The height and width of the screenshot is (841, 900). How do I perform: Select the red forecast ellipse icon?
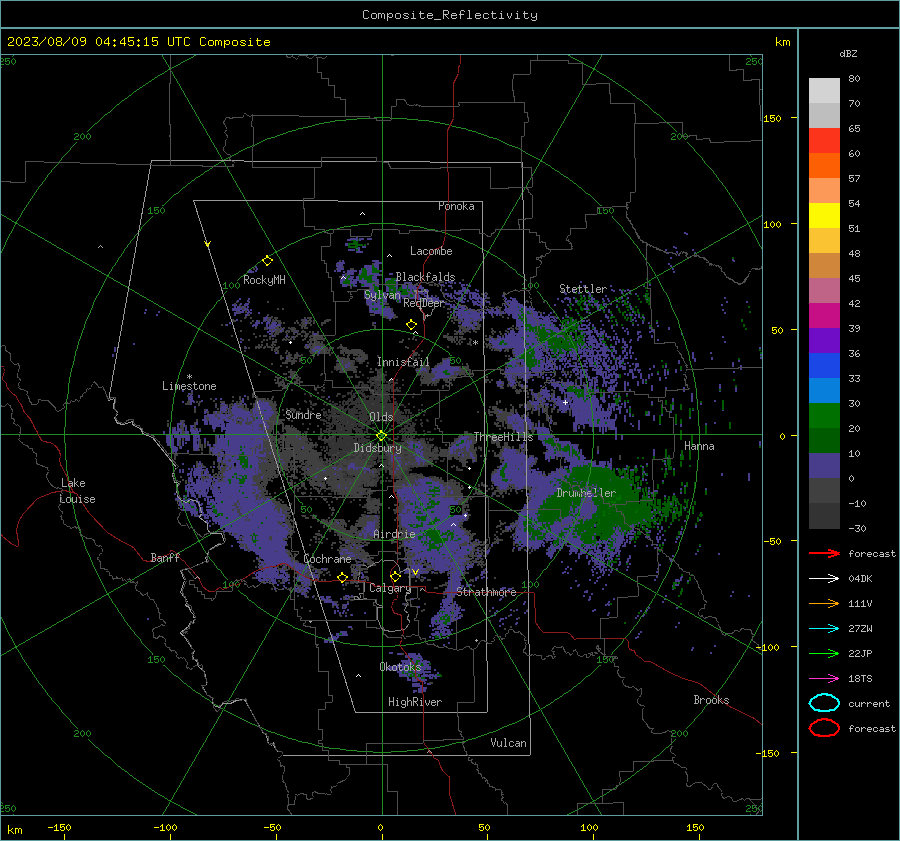click(824, 728)
